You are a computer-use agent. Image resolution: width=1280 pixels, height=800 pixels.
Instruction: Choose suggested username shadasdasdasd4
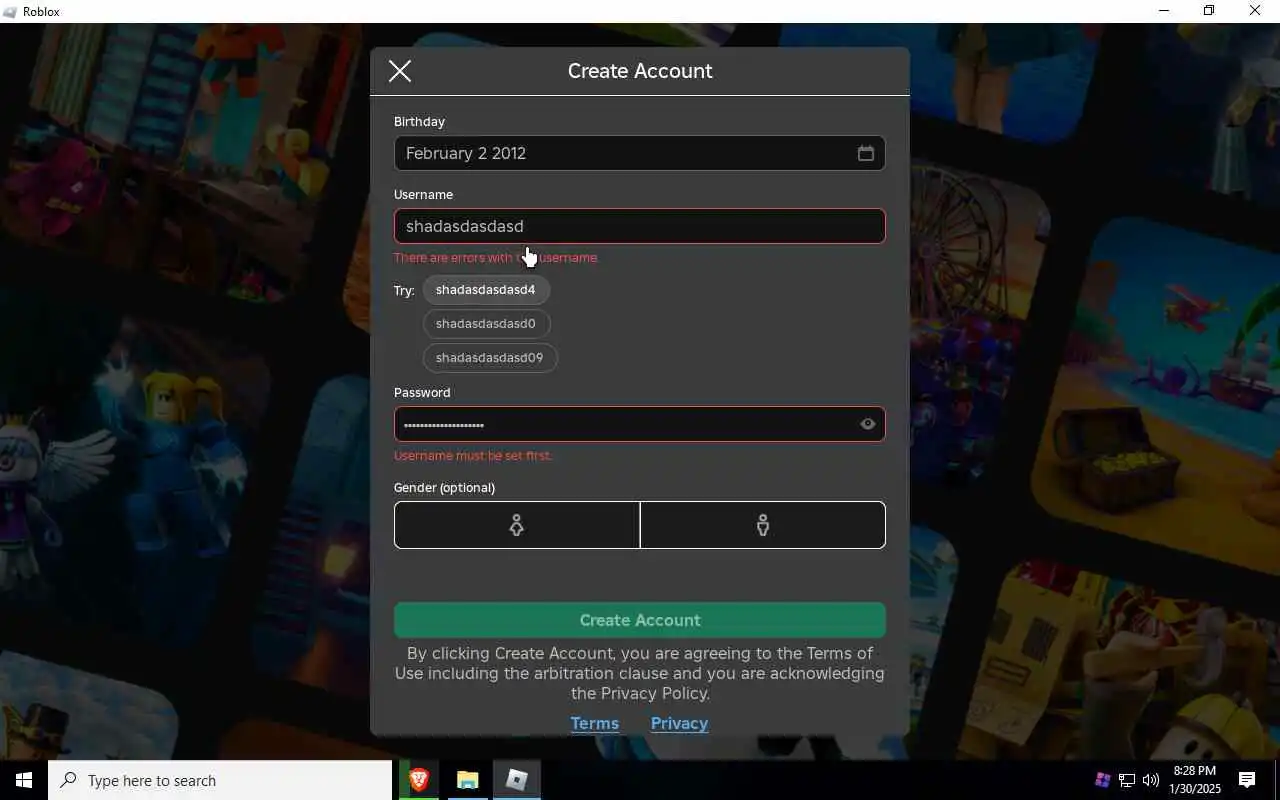[486, 290]
